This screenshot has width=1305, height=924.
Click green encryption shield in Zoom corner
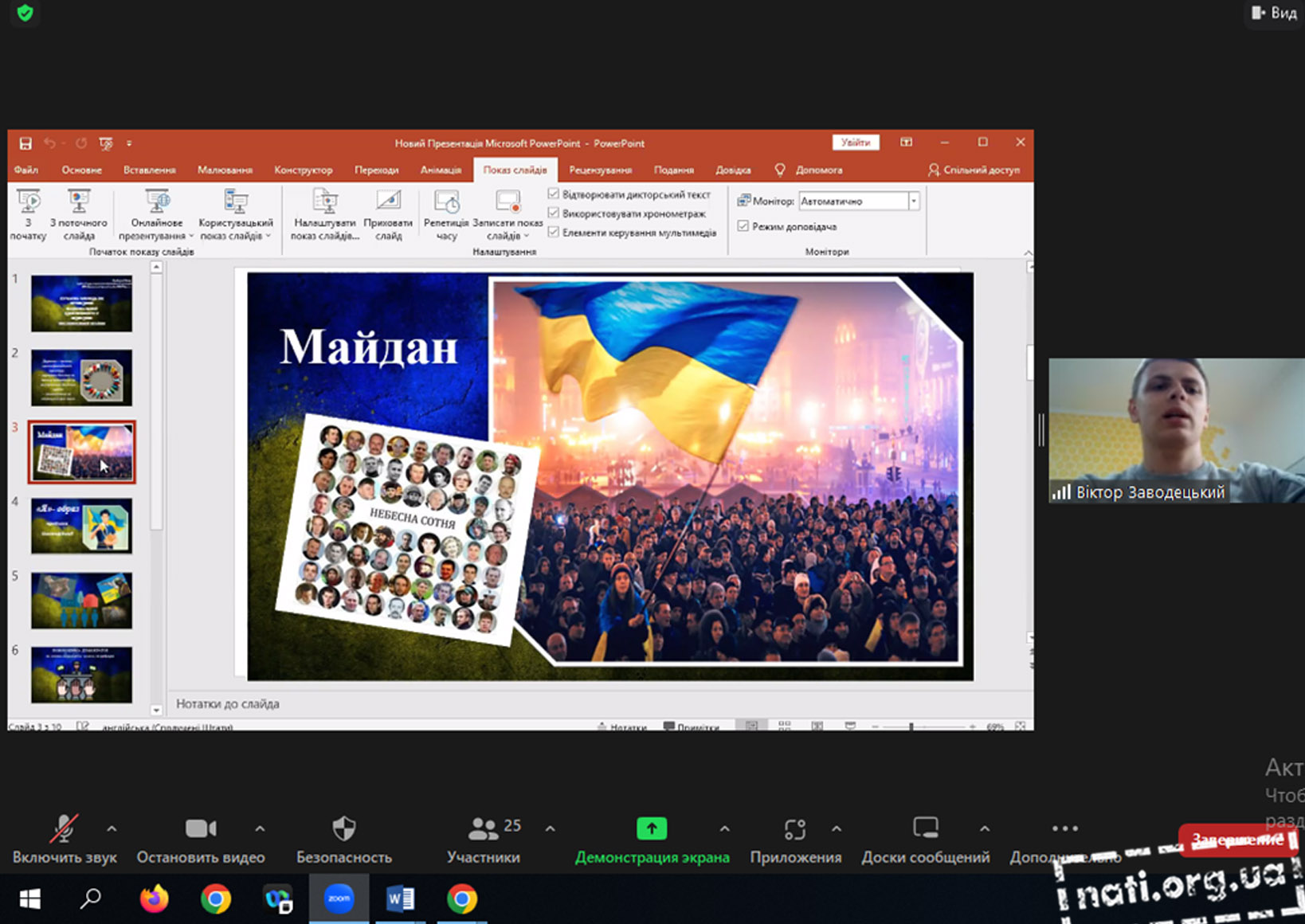coord(25,13)
